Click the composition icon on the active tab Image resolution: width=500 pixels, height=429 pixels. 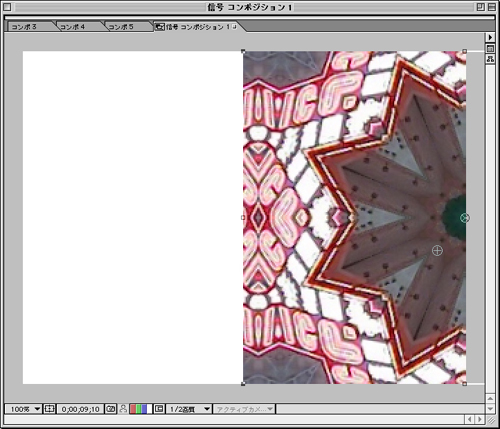(x=160, y=27)
